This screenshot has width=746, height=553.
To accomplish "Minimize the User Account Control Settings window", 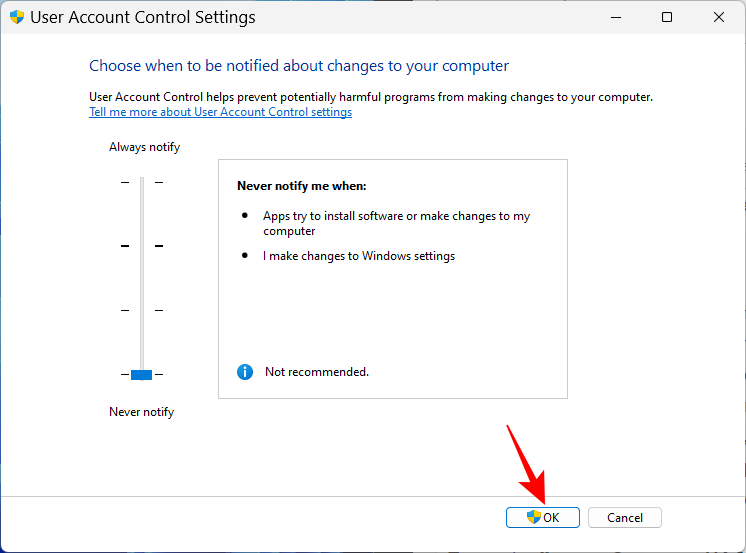I will click(x=616, y=17).
